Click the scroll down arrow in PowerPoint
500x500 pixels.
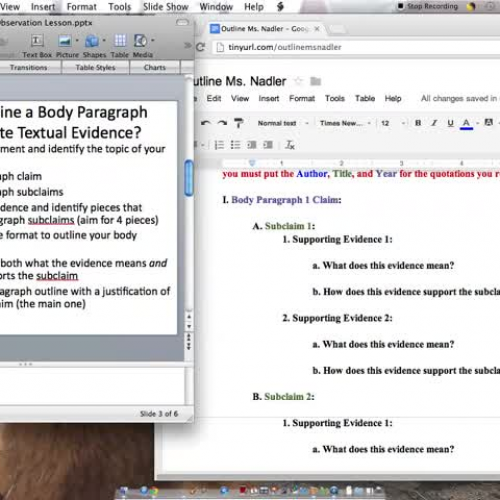189,326
